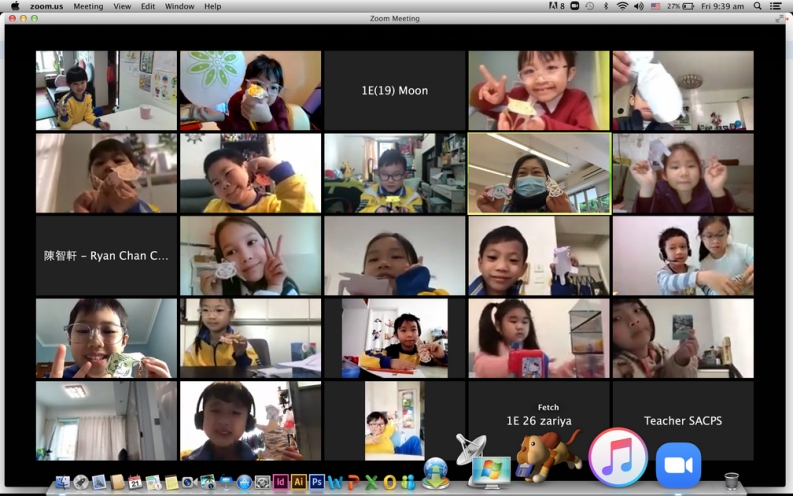The width and height of the screenshot is (793, 496).
Task: Open Illustrator from the dock
Action: tap(298, 482)
